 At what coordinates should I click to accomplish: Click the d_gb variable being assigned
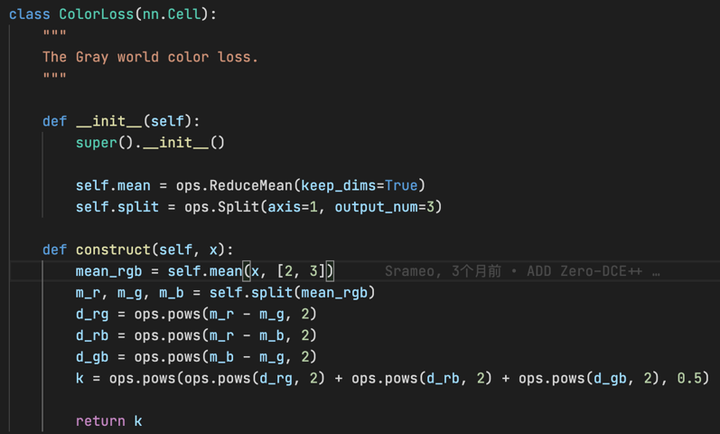pos(93,357)
